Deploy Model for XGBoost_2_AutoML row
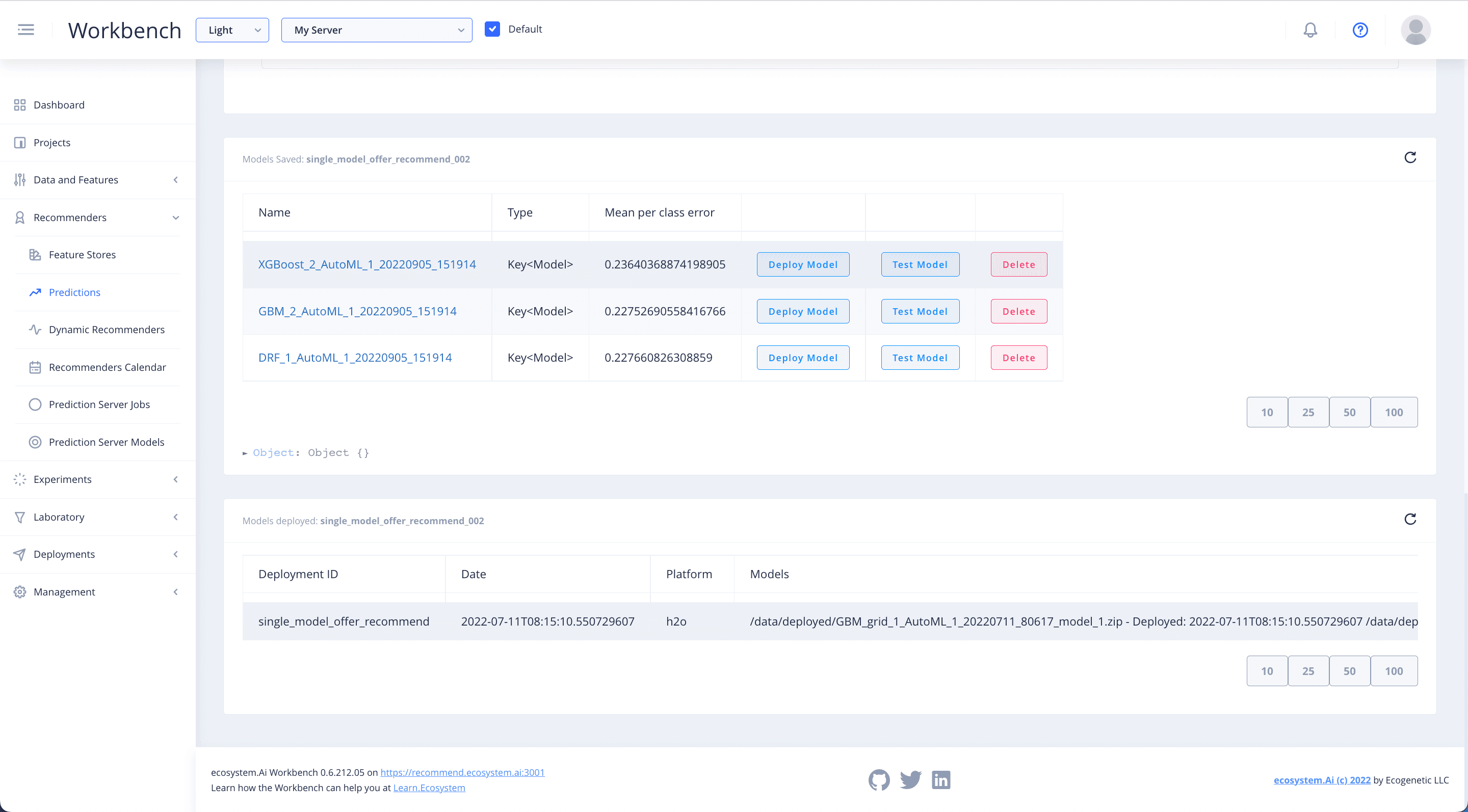 pyautogui.click(x=802, y=265)
